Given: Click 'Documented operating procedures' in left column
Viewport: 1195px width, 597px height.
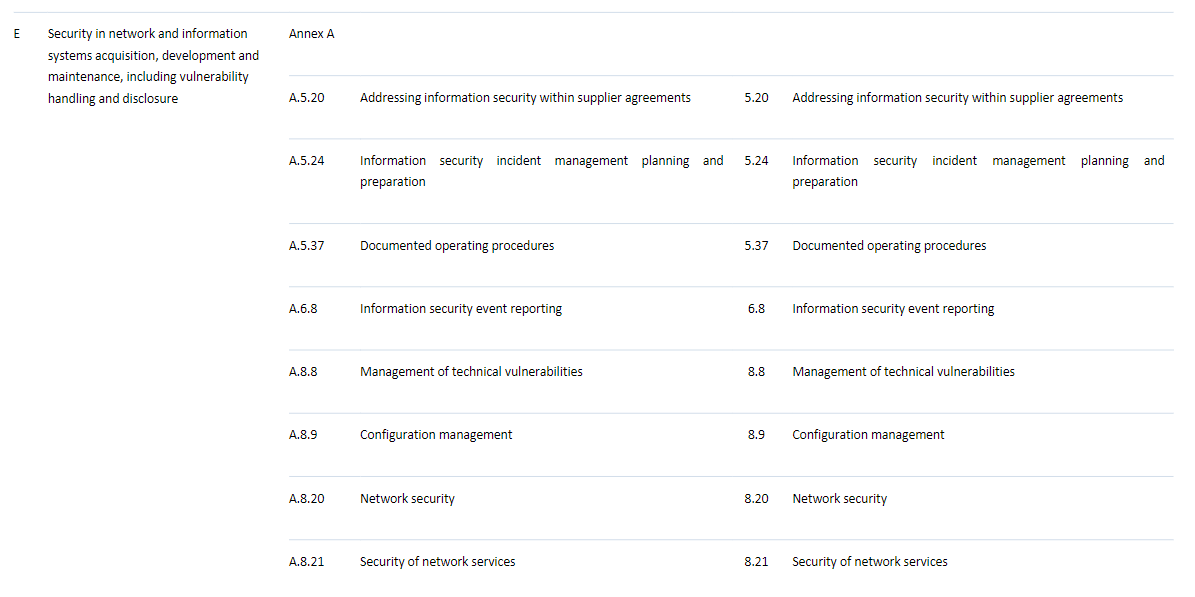Looking at the screenshot, I should pos(456,245).
